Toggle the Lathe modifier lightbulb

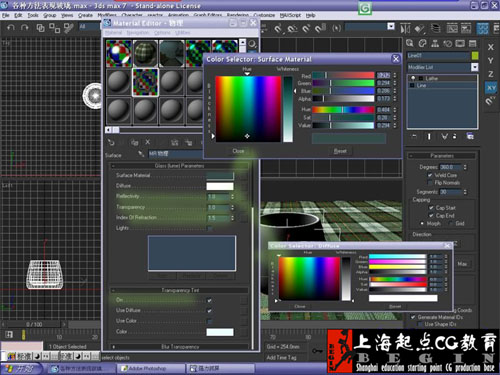pos(413,78)
